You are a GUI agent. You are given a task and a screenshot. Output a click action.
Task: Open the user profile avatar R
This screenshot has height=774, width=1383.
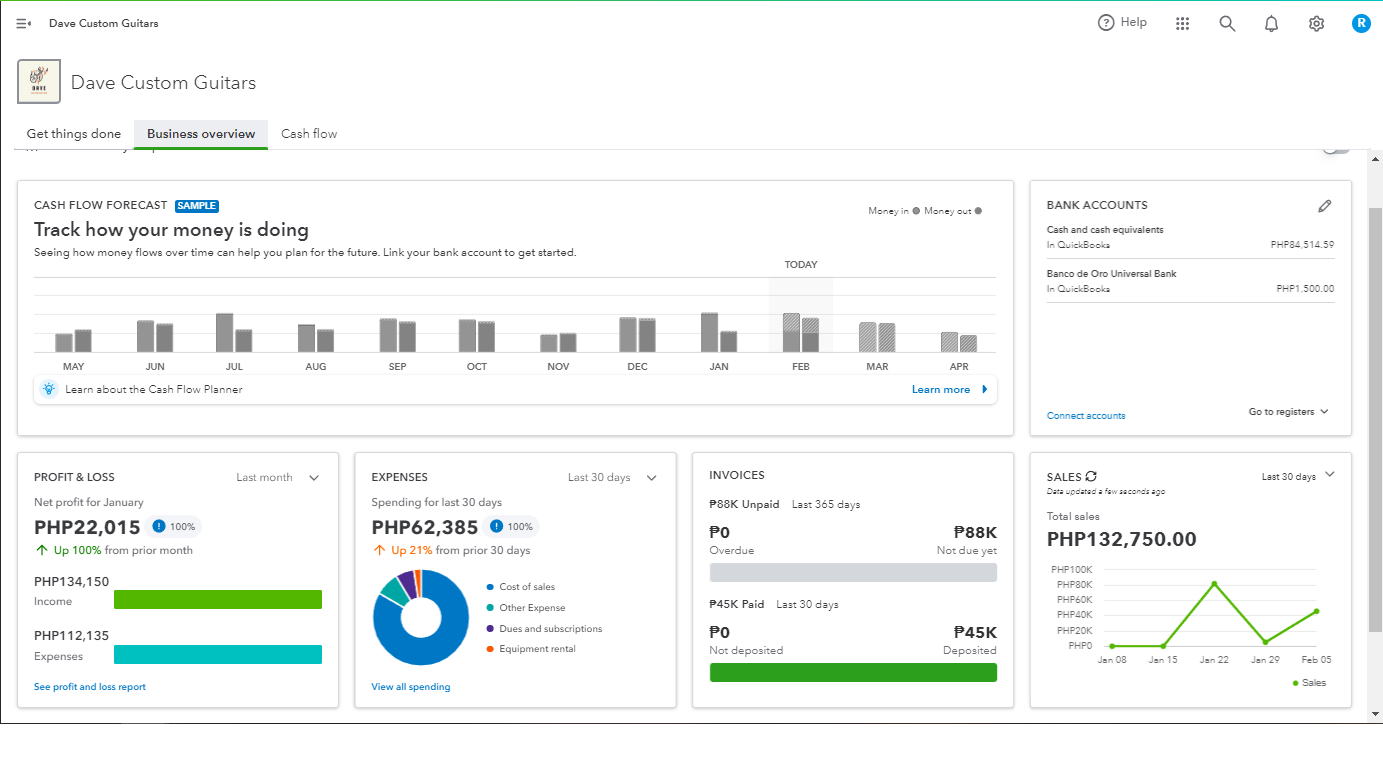1360,23
